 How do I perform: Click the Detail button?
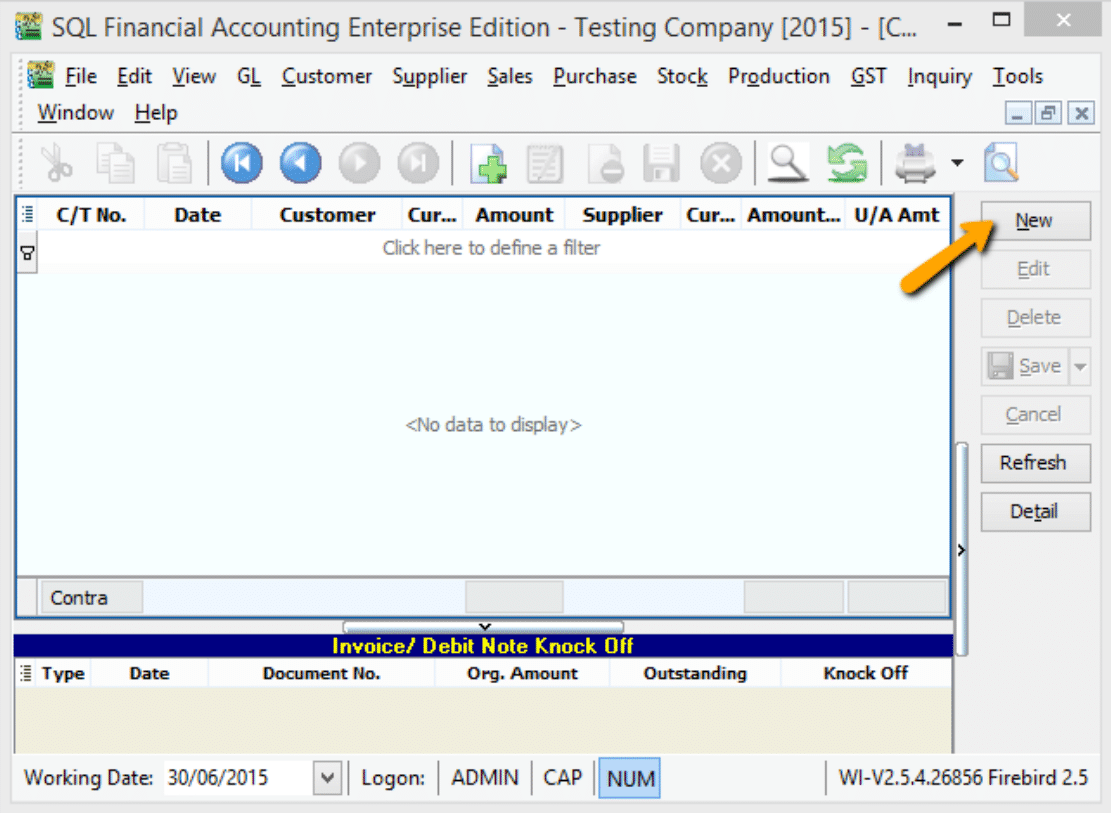click(x=1034, y=511)
